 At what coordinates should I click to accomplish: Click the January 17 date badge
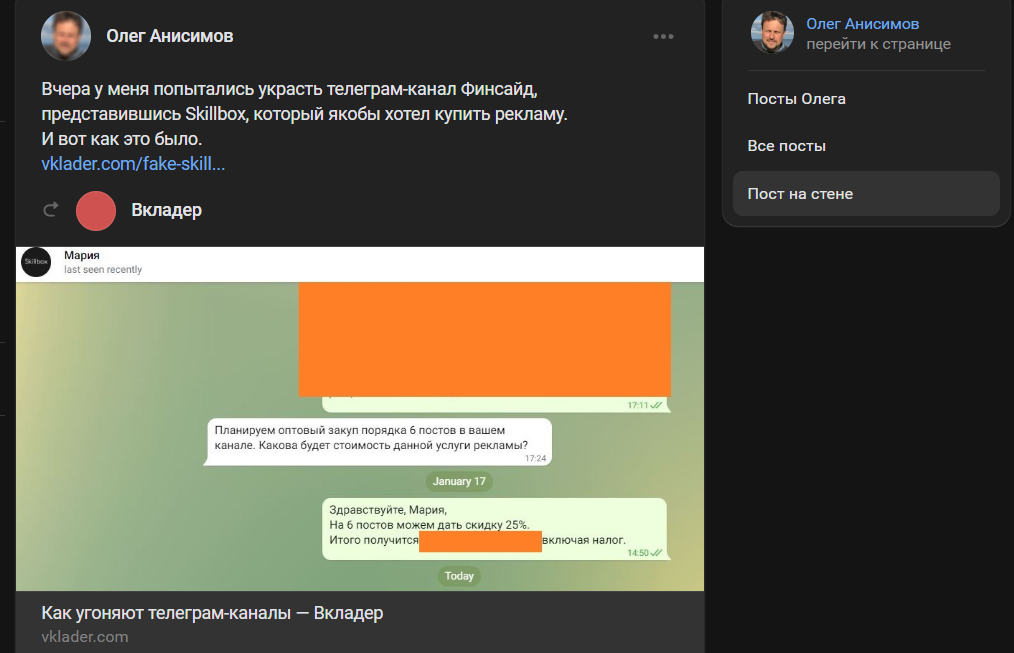[x=458, y=482]
